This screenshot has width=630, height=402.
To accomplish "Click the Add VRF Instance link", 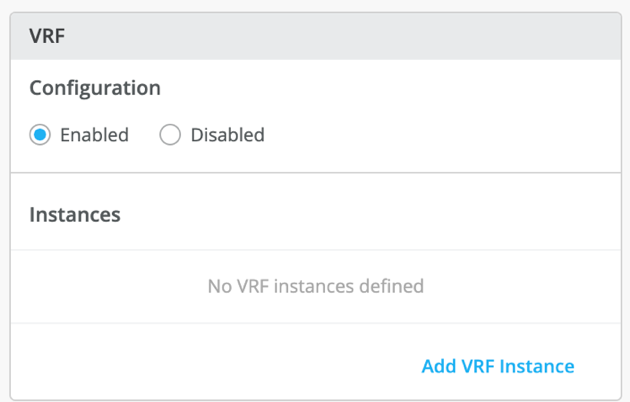I will point(497,366).
